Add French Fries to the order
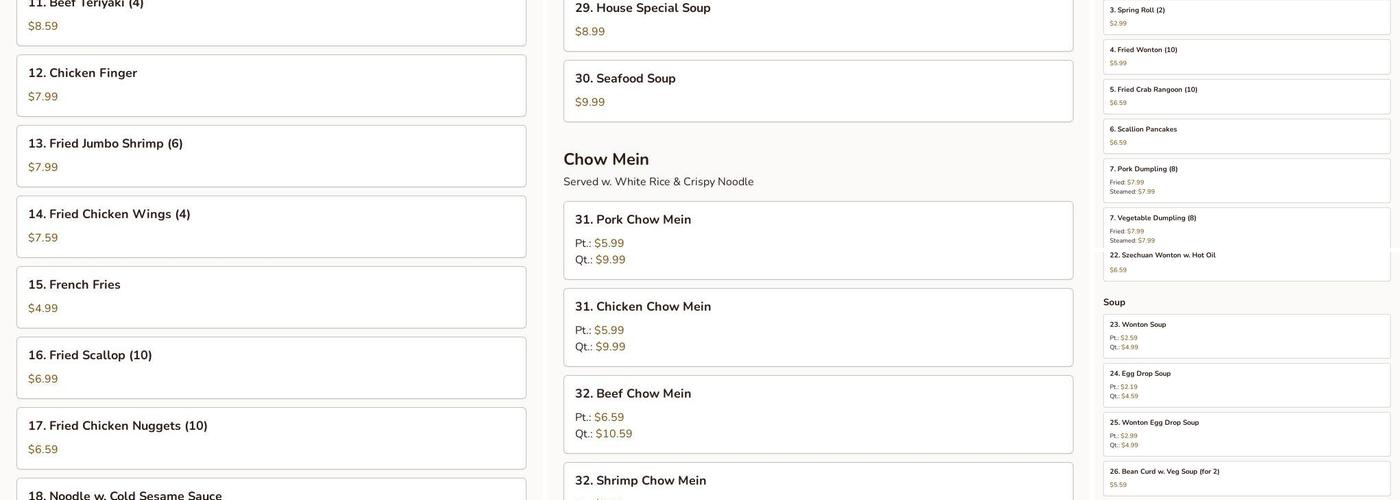 point(271,297)
